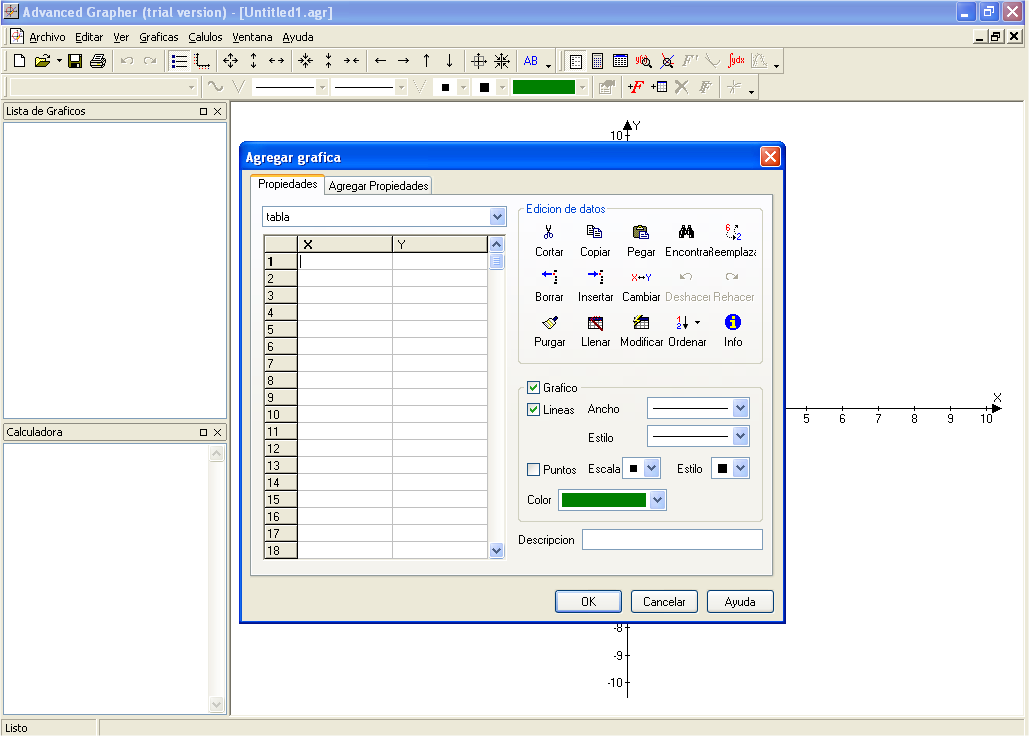Click the Print toolbar icon
The width and height of the screenshot is (1029, 736).
point(98,61)
